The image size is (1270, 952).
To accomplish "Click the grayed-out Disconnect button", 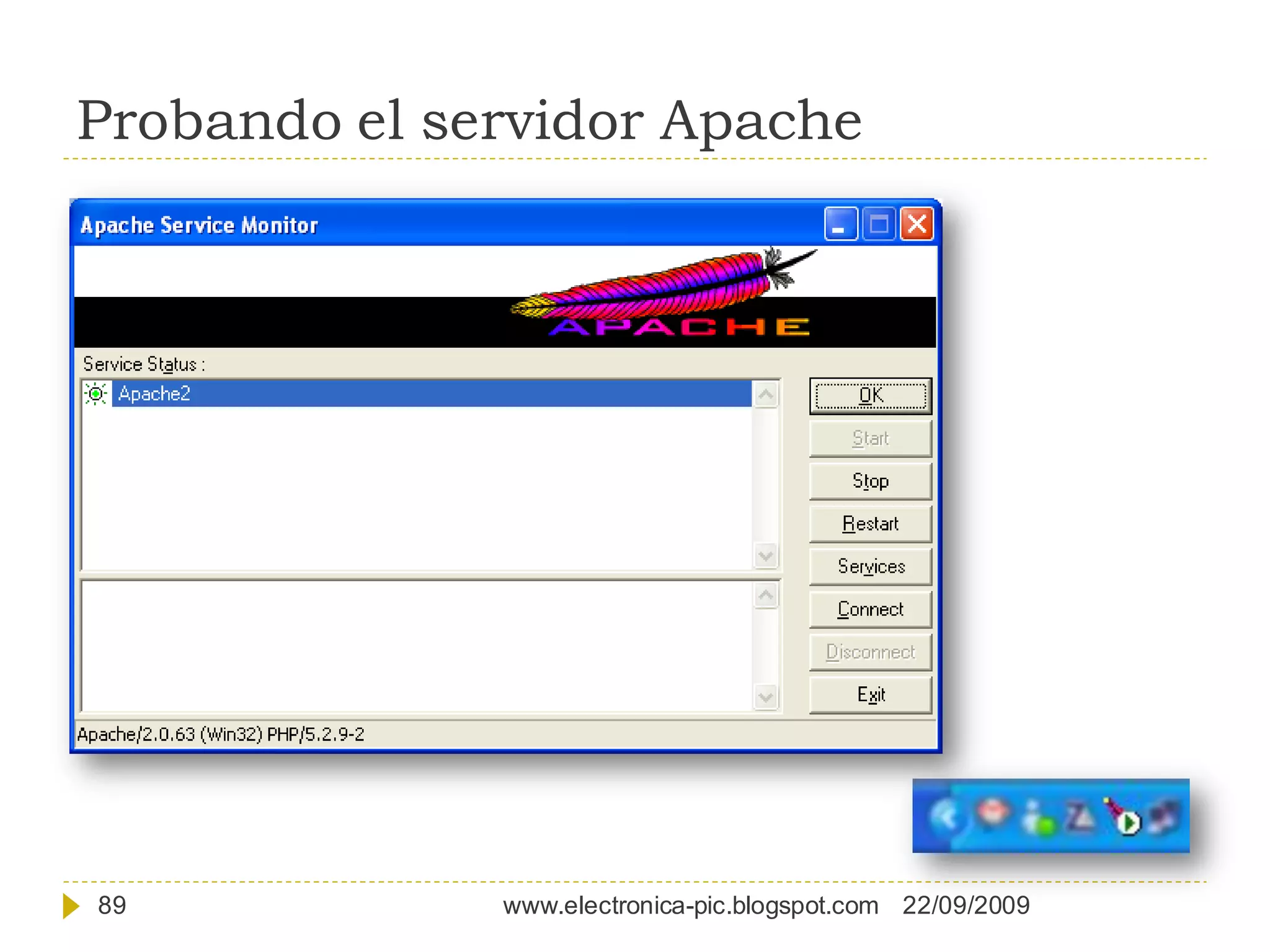I will click(870, 652).
